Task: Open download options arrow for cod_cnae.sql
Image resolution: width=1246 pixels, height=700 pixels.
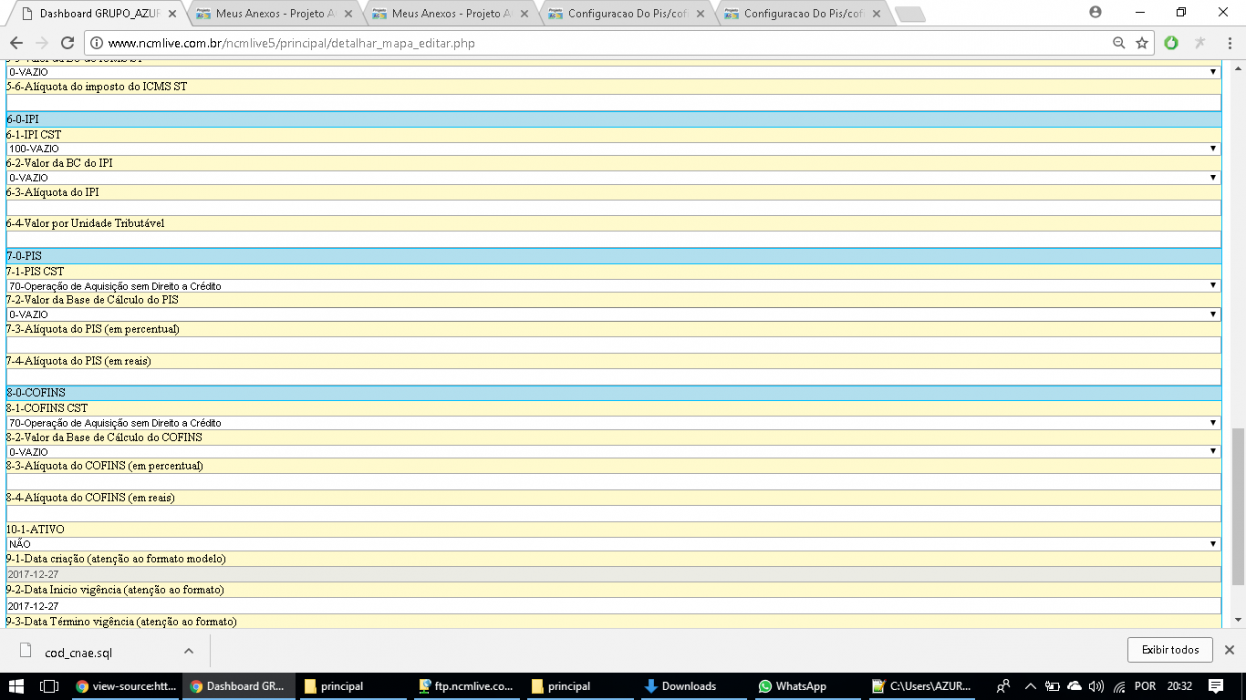Action: pyautogui.click(x=188, y=651)
